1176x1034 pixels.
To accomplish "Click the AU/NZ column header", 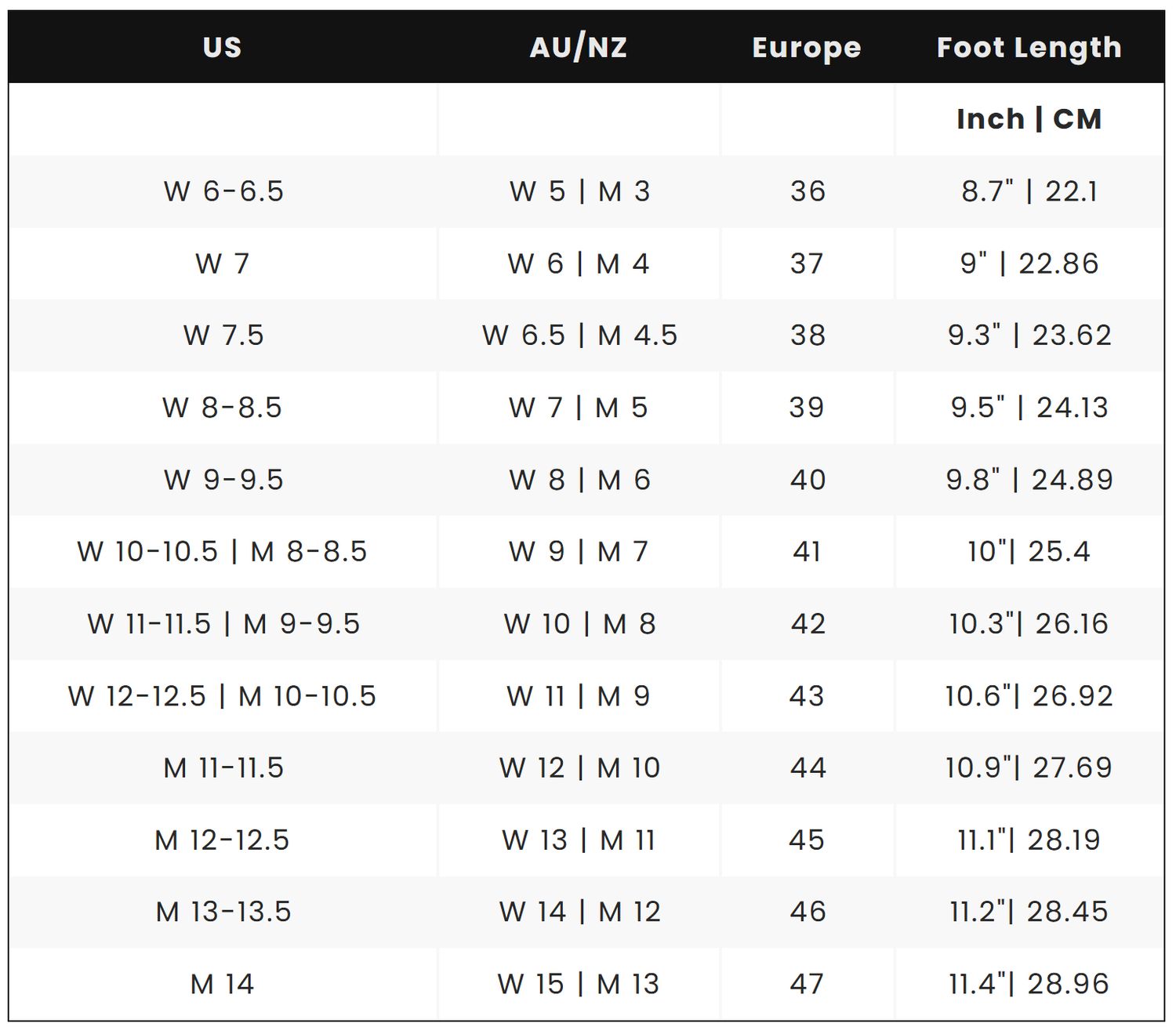I will (579, 48).
